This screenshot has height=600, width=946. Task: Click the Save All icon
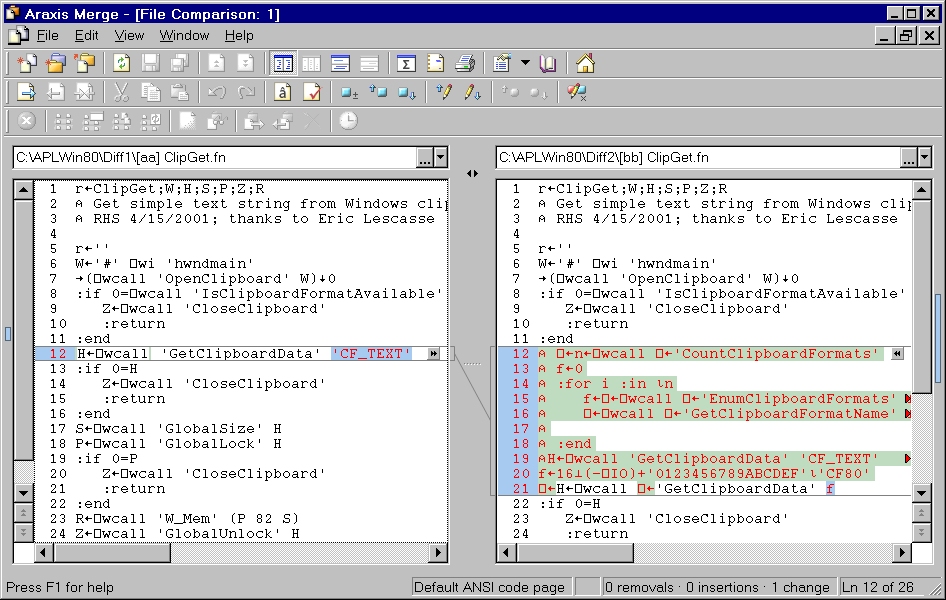179,63
